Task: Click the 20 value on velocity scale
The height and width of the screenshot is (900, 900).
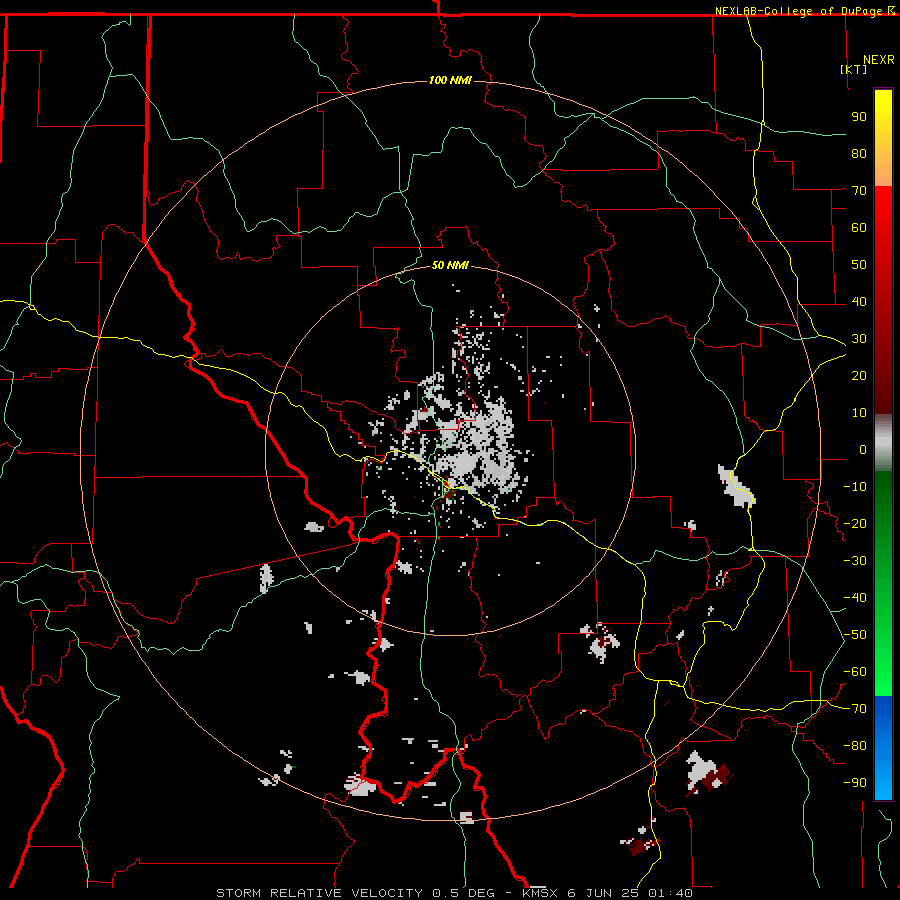Action: (x=859, y=375)
